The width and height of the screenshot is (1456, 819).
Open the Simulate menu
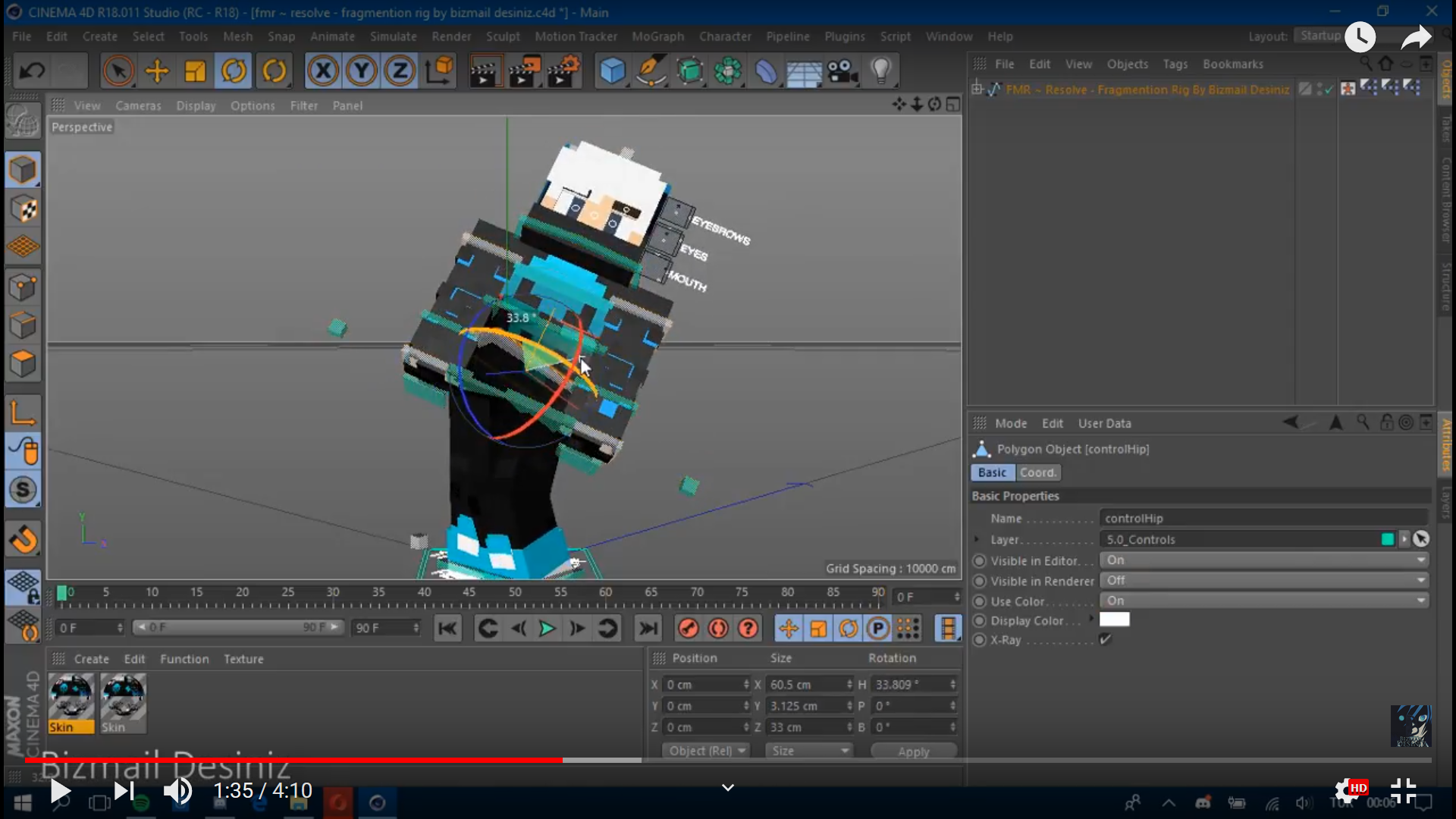coord(393,36)
